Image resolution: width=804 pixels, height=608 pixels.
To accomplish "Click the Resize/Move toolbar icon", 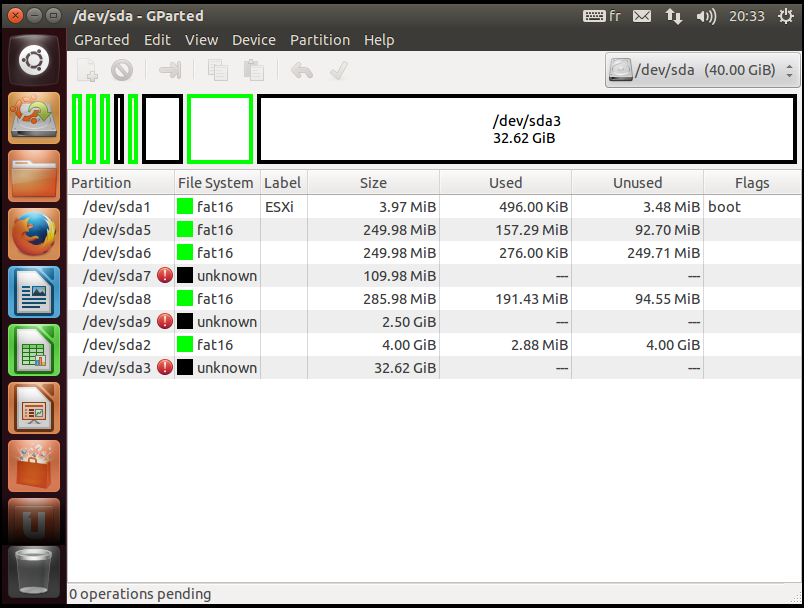I will pos(171,70).
